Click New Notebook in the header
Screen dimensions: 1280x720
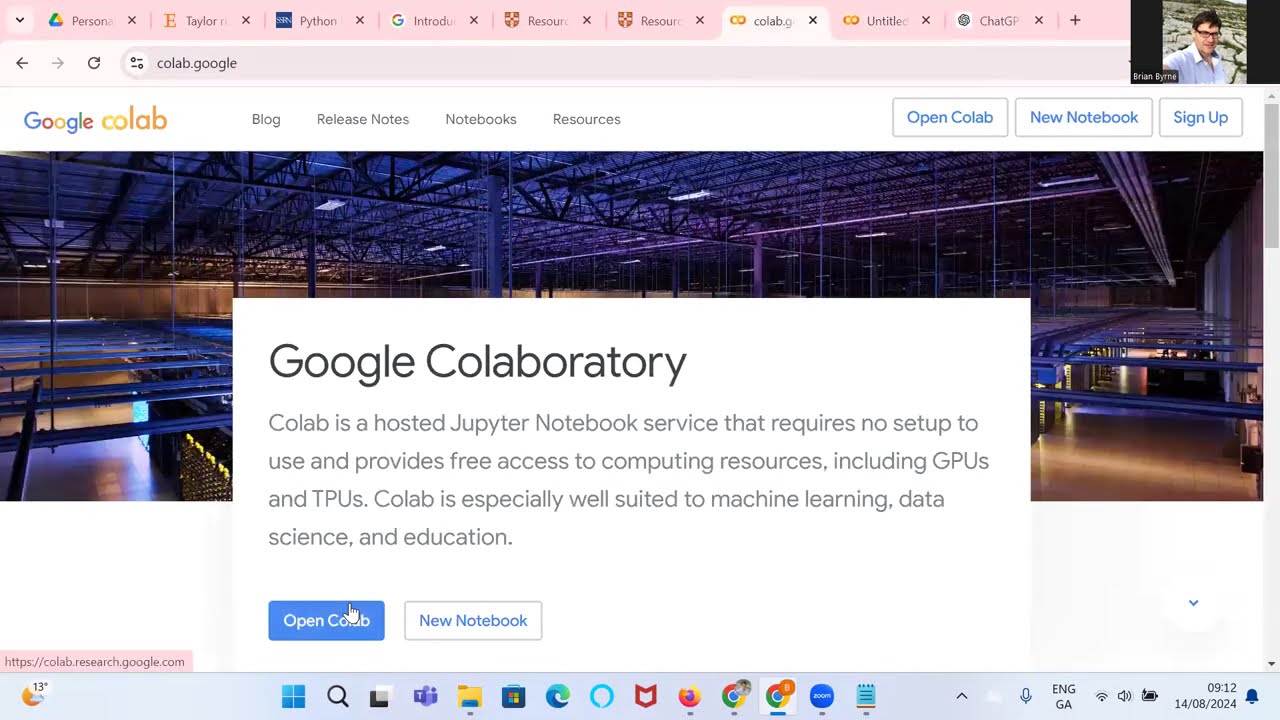[x=1084, y=117]
